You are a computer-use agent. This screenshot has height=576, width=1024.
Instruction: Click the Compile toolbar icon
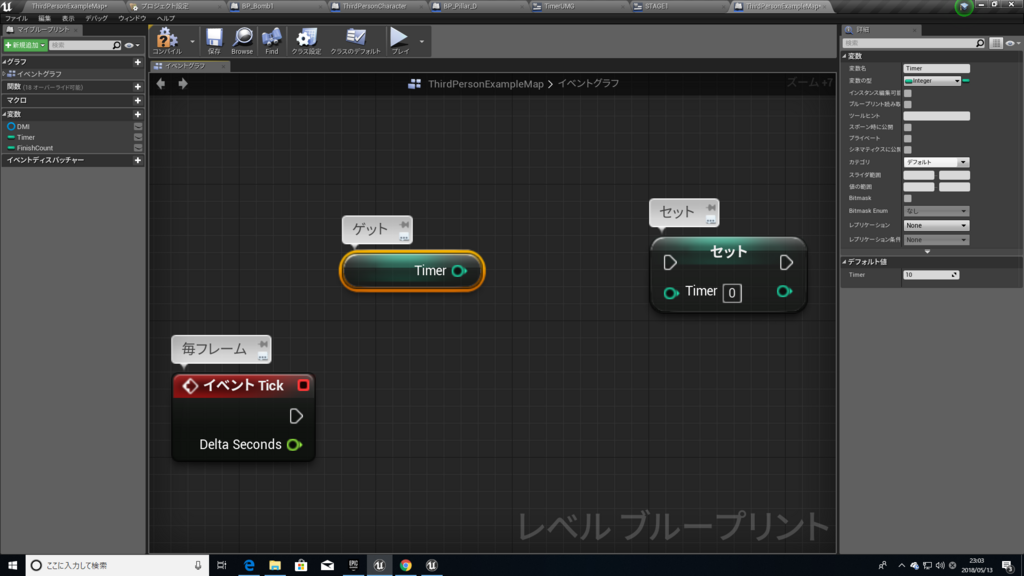[x=167, y=38]
